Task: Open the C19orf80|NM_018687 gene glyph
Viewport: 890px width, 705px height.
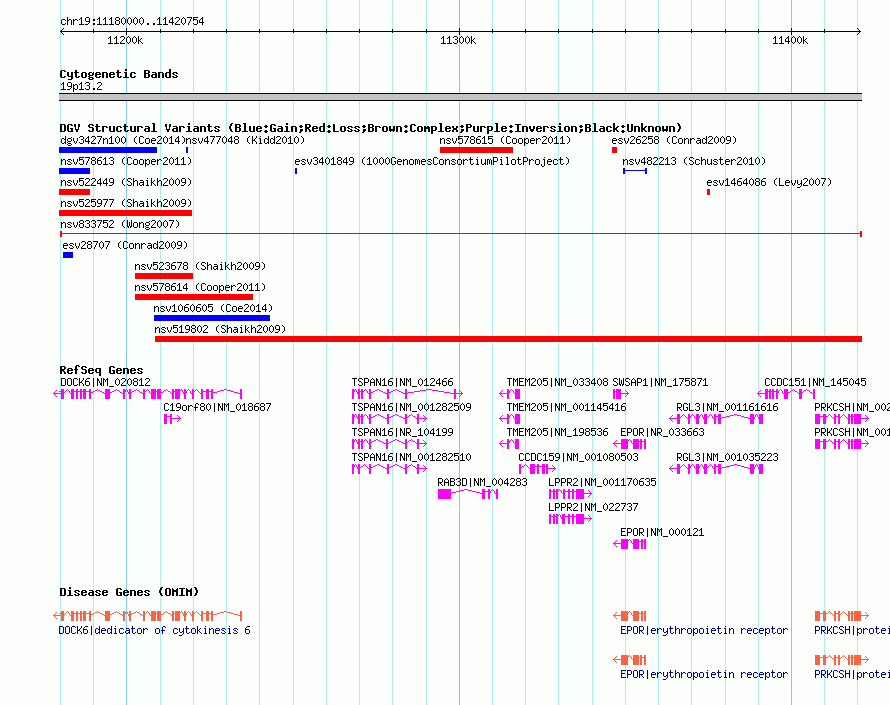Action: 173,419
